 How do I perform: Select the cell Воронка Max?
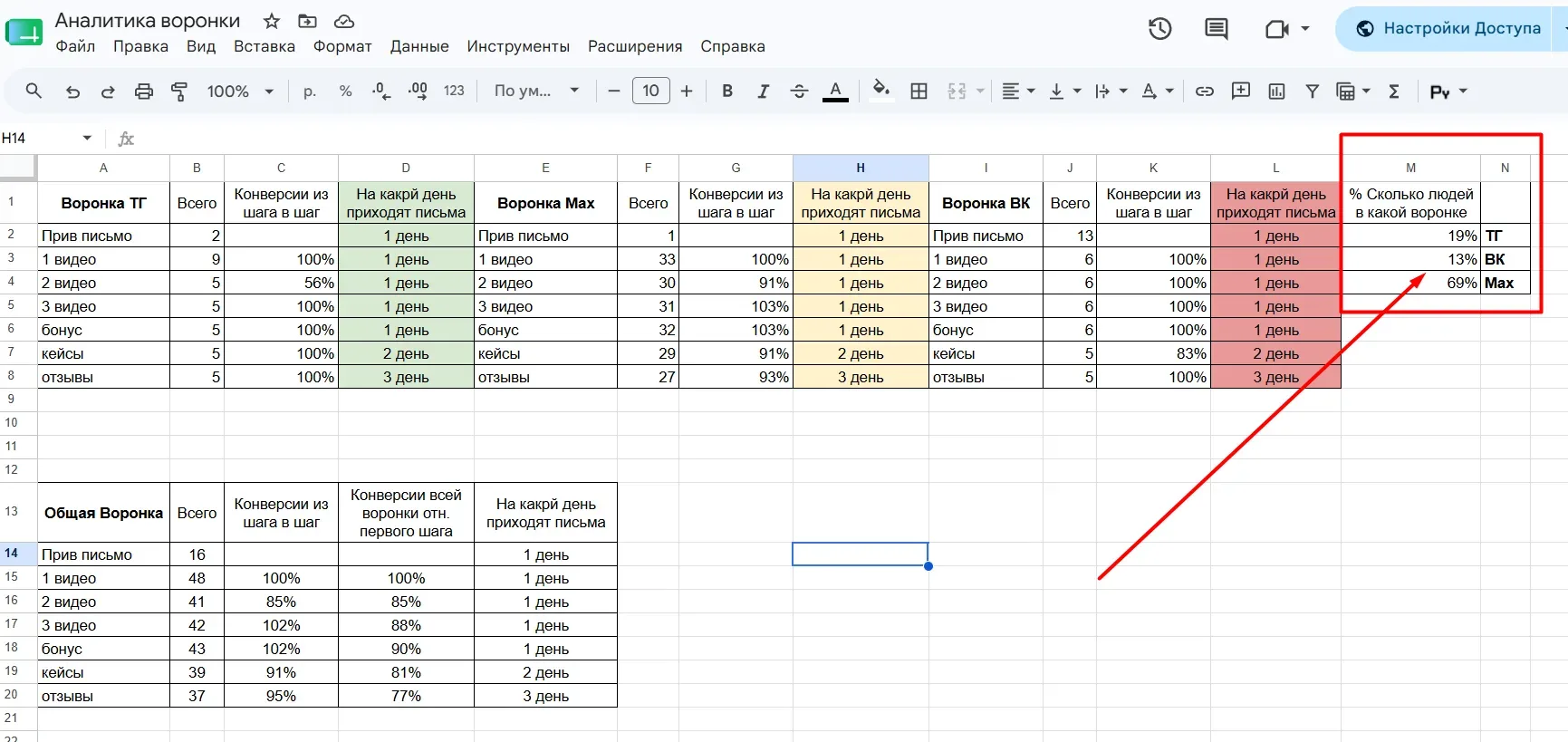pyautogui.click(x=545, y=203)
